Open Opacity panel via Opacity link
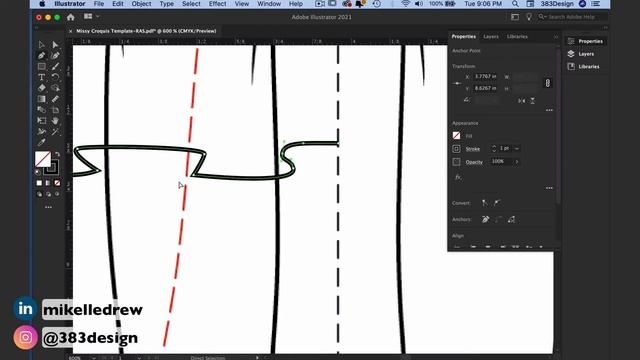Image resolution: width=640 pixels, height=360 pixels. 474,162
